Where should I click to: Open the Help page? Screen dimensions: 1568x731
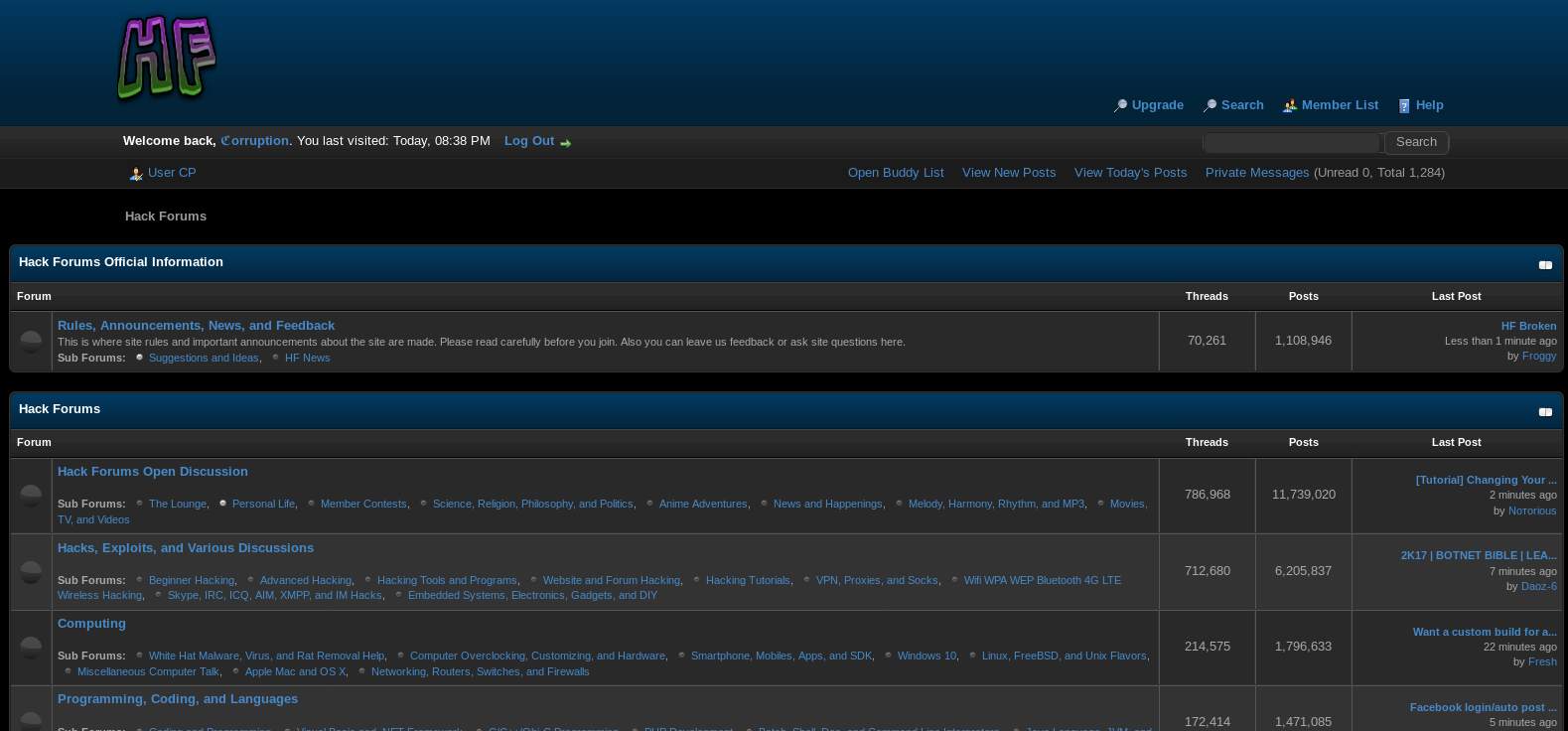tap(1429, 105)
